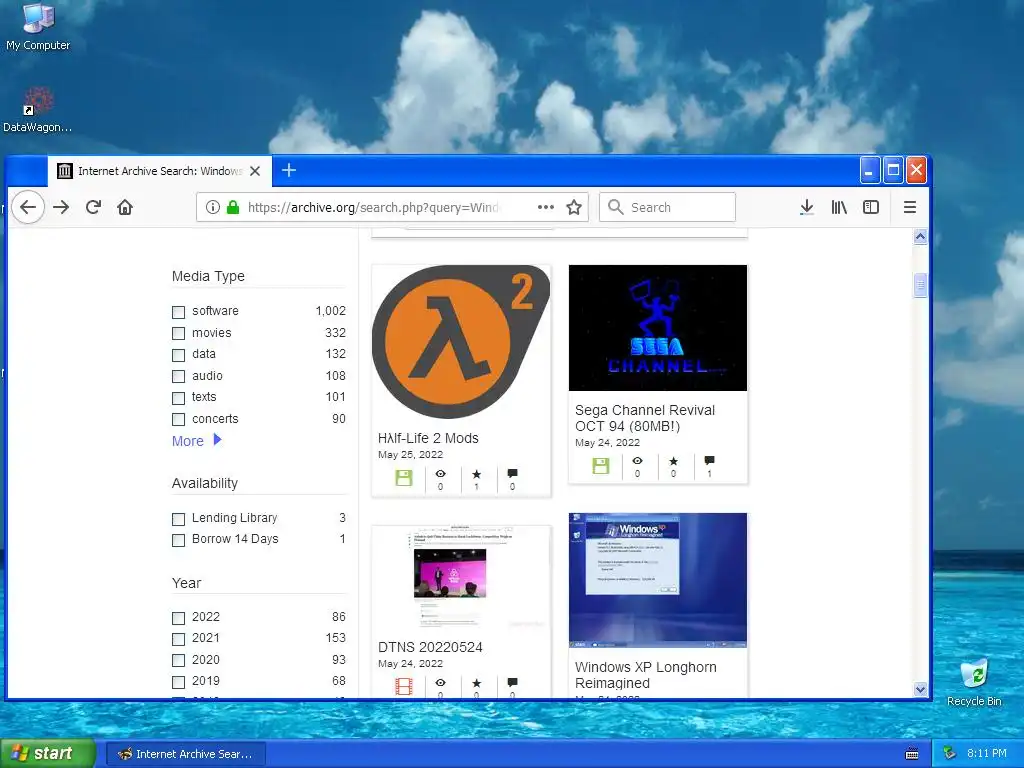
Task: Click the eye icon under Sega Channel Revival
Action: pyautogui.click(x=637, y=461)
